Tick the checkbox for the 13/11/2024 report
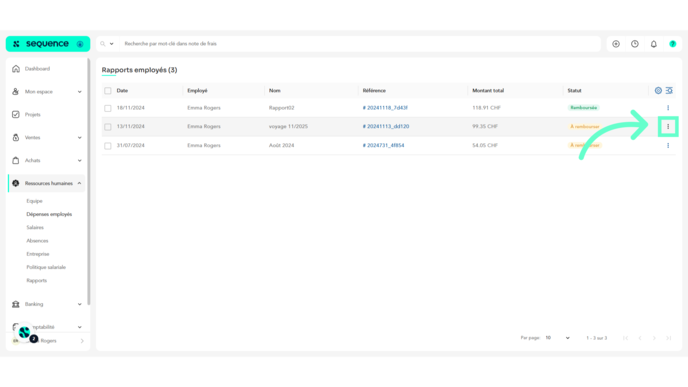The image size is (688, 387). point(108,127)
